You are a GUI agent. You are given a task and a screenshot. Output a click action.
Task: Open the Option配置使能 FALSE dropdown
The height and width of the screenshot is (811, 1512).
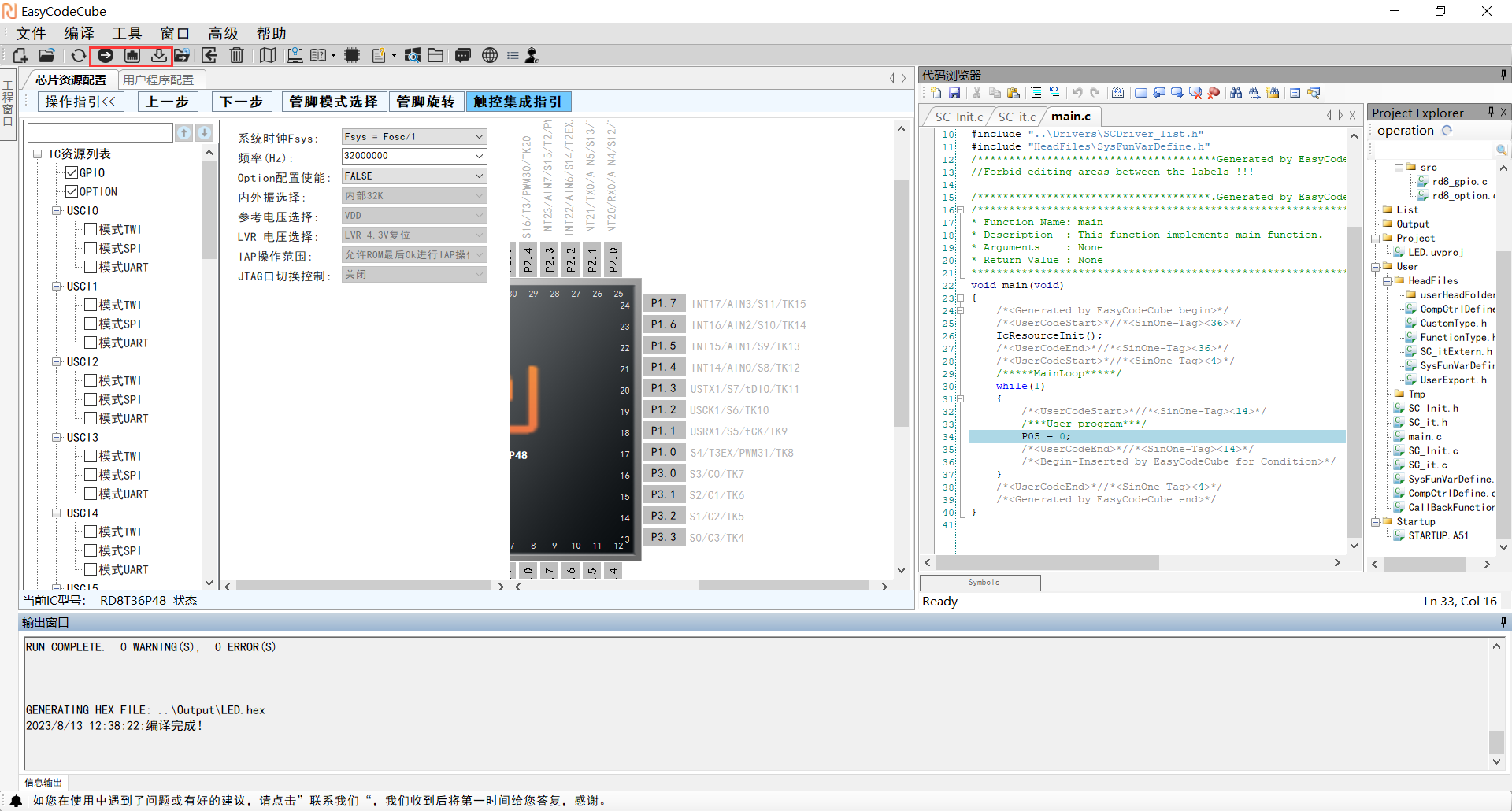pos(414,176)
